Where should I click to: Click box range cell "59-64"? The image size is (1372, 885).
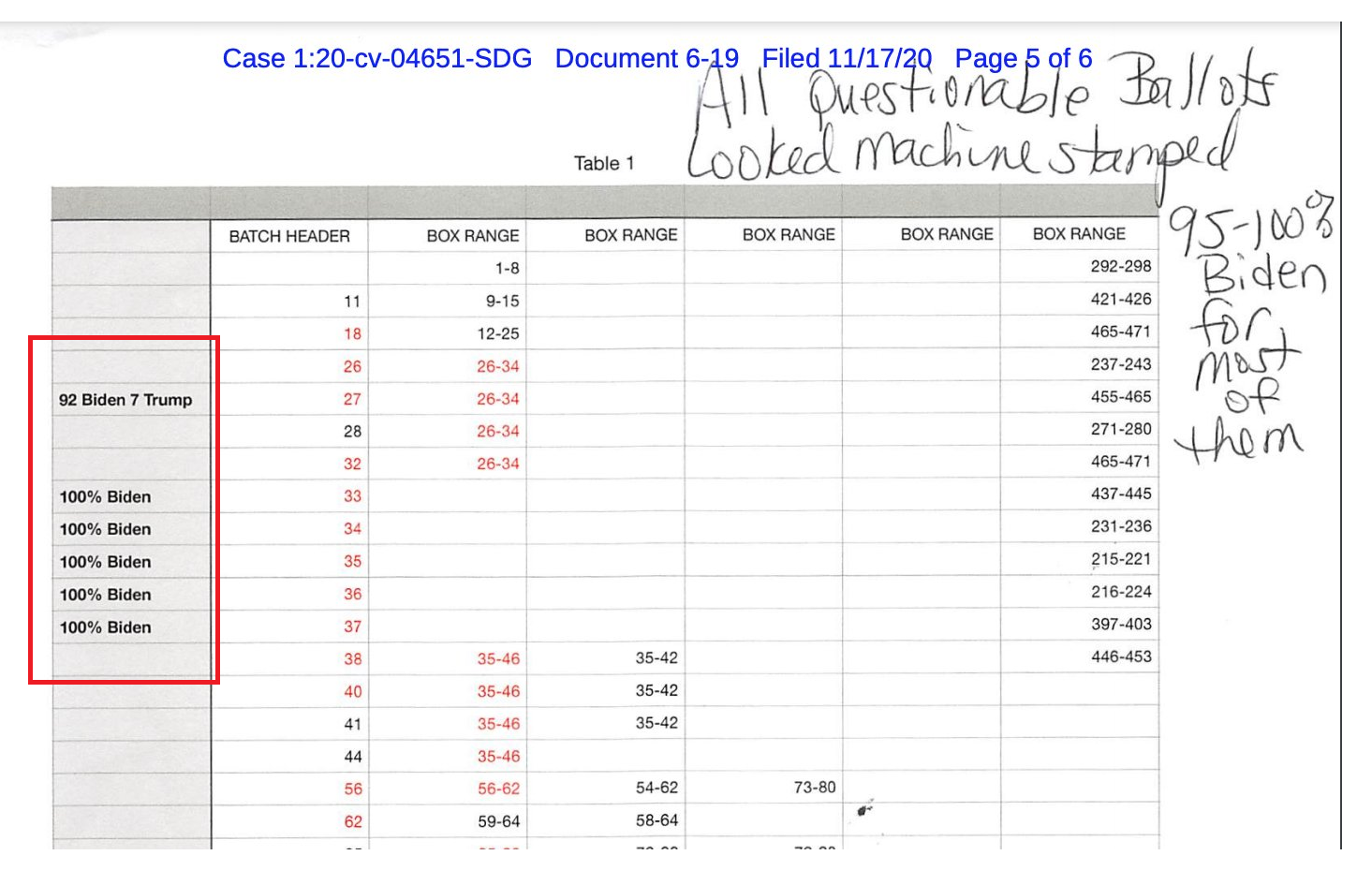498,822
